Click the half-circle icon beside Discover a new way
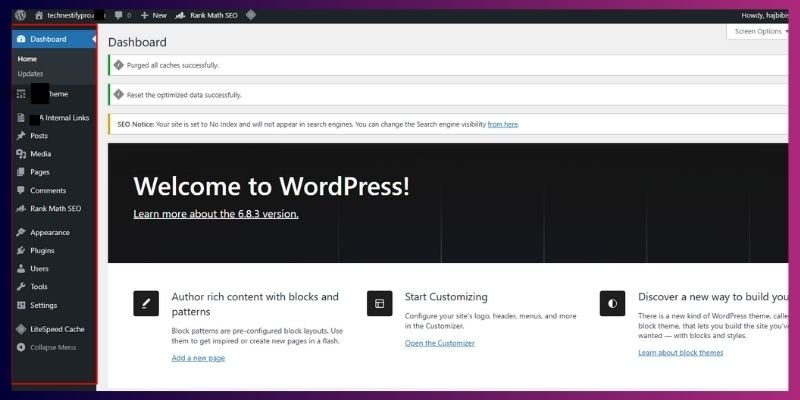This screenshot has width=800, height=400. click(612, 304)
